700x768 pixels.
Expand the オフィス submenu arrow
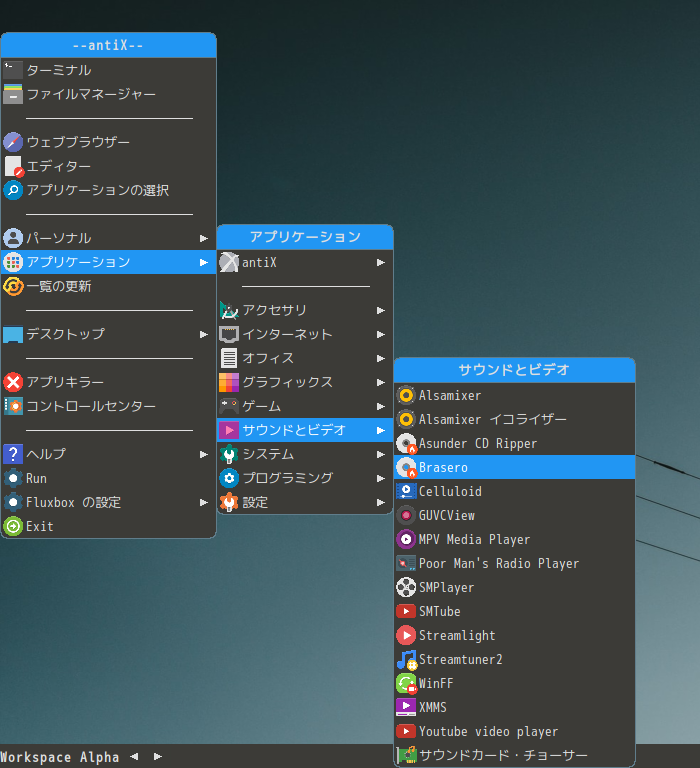coord(381,359)
